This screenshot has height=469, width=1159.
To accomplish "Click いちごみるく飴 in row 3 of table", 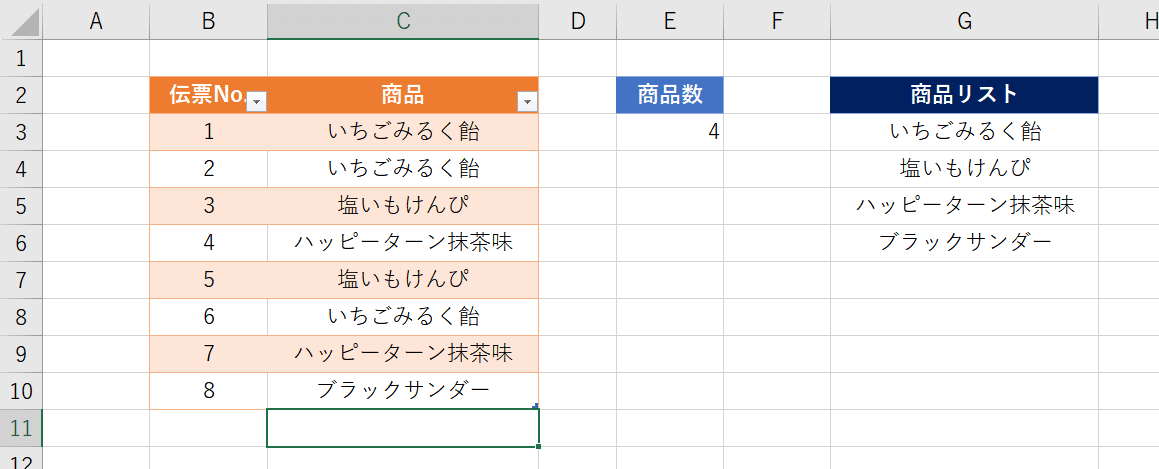I will point(403,132).
